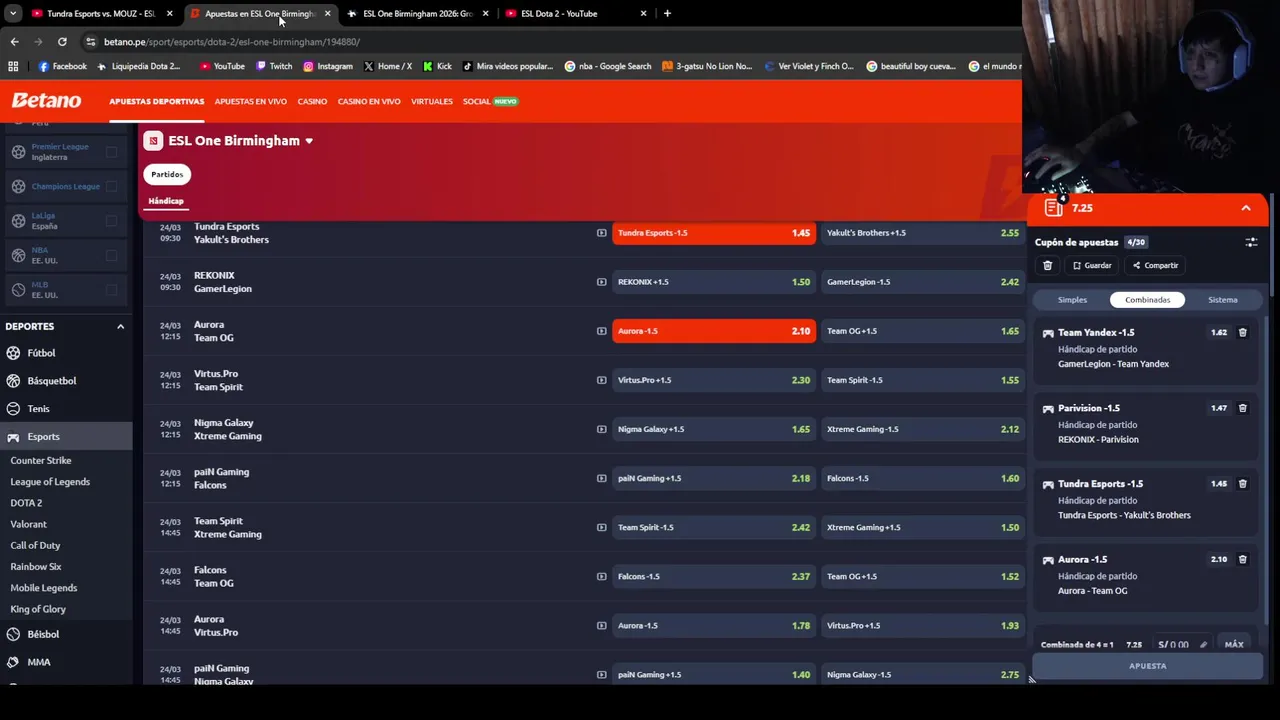
Task: Select Team Spirit -1.5 at 1.55
Action: (923, 380)
